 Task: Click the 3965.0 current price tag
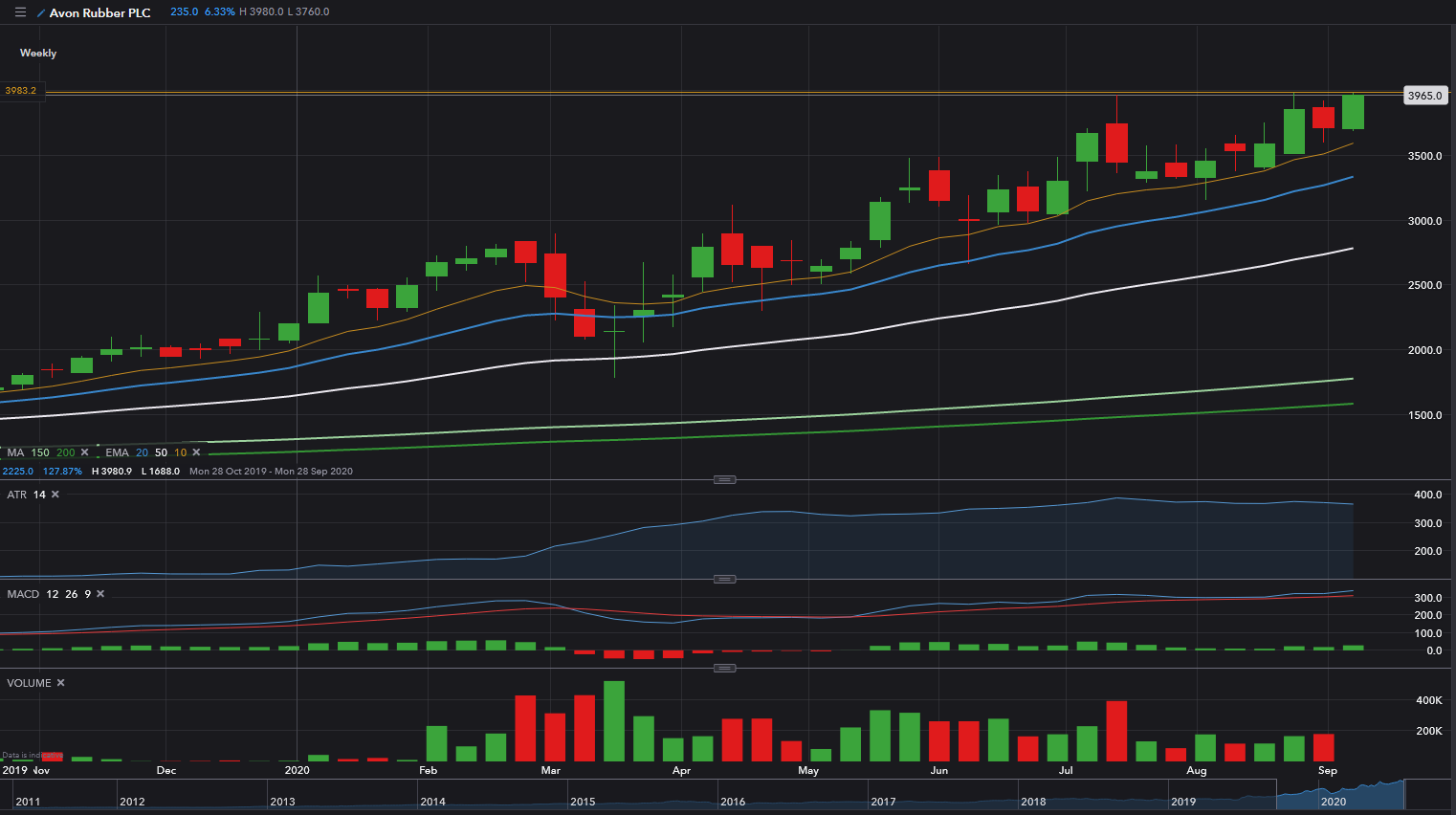coord(1424,96)
